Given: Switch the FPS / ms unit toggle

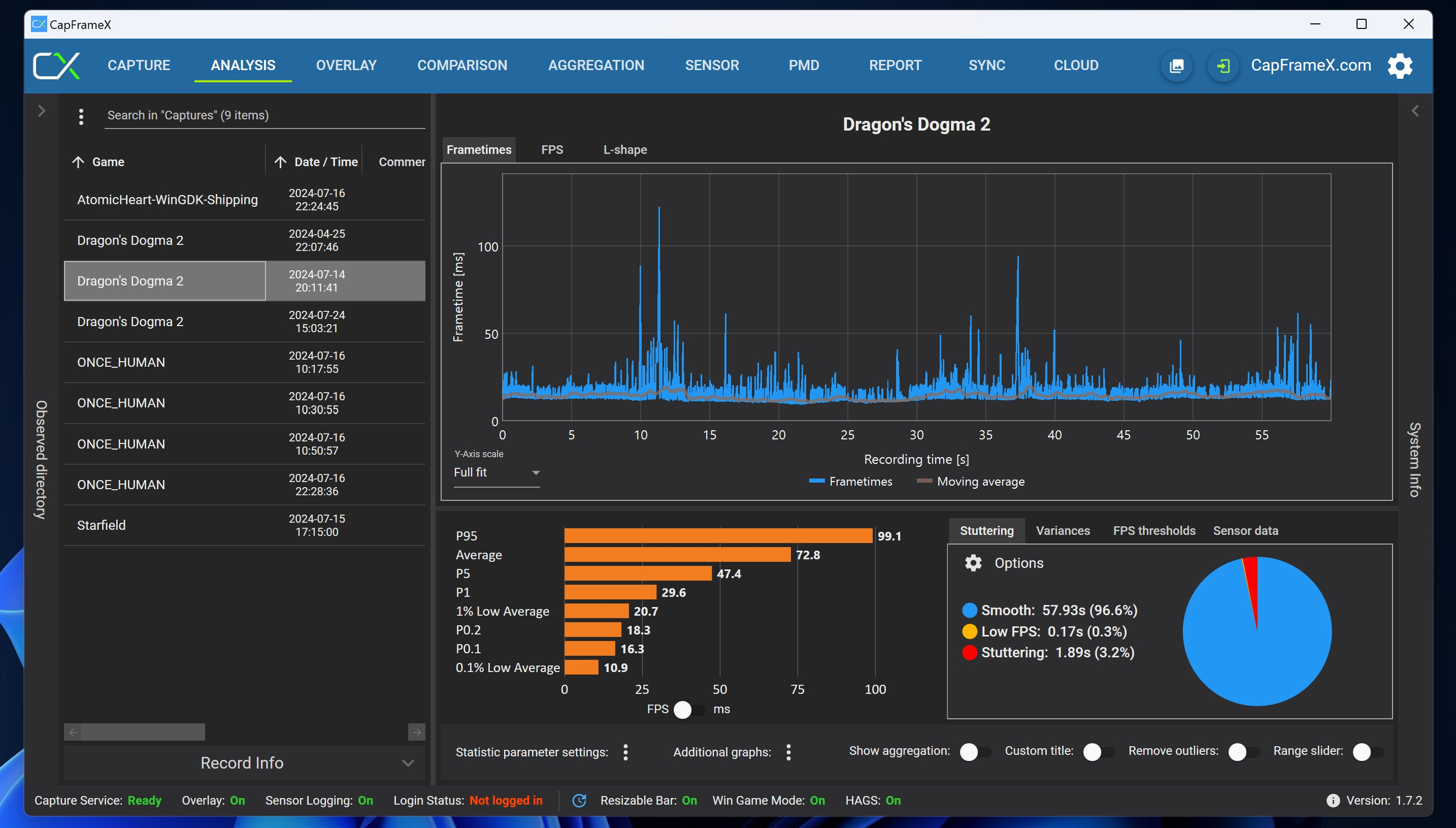Looking at the screenshot, I should click(689, 709).
